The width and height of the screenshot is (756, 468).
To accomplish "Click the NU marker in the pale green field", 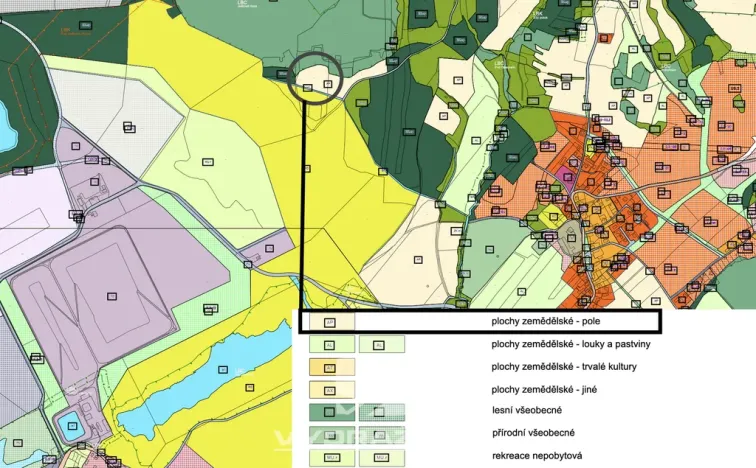I will click(207, 162).
